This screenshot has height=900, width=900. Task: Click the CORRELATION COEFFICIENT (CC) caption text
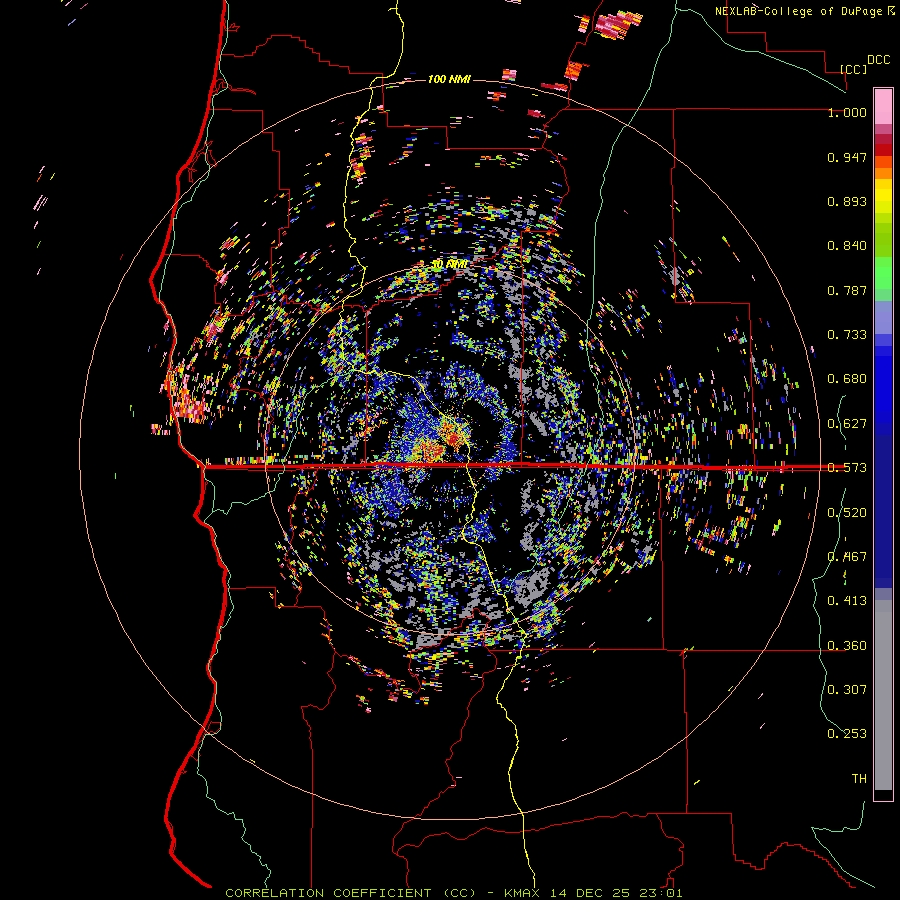350,893
